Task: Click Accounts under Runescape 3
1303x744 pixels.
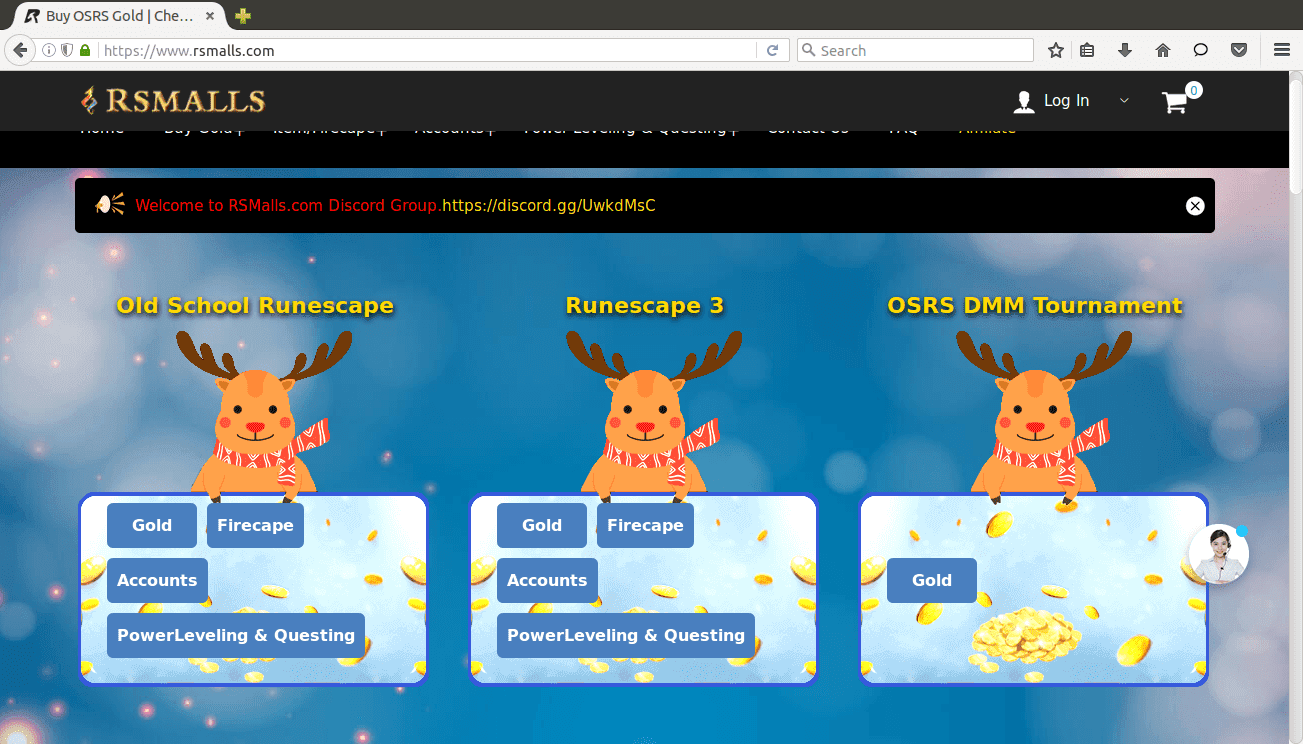Action: click(x=547, y=580)
